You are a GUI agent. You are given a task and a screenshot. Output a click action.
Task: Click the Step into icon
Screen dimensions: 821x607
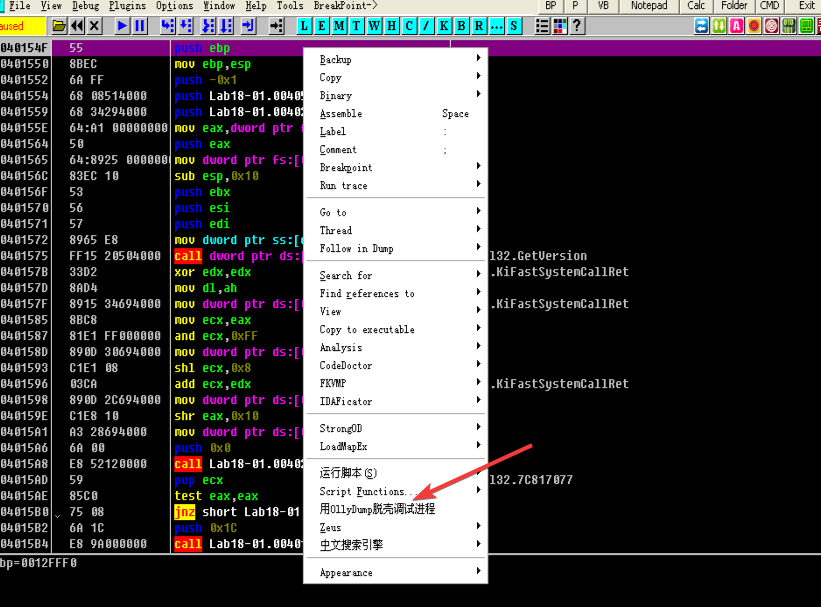[x=168, y=26]
